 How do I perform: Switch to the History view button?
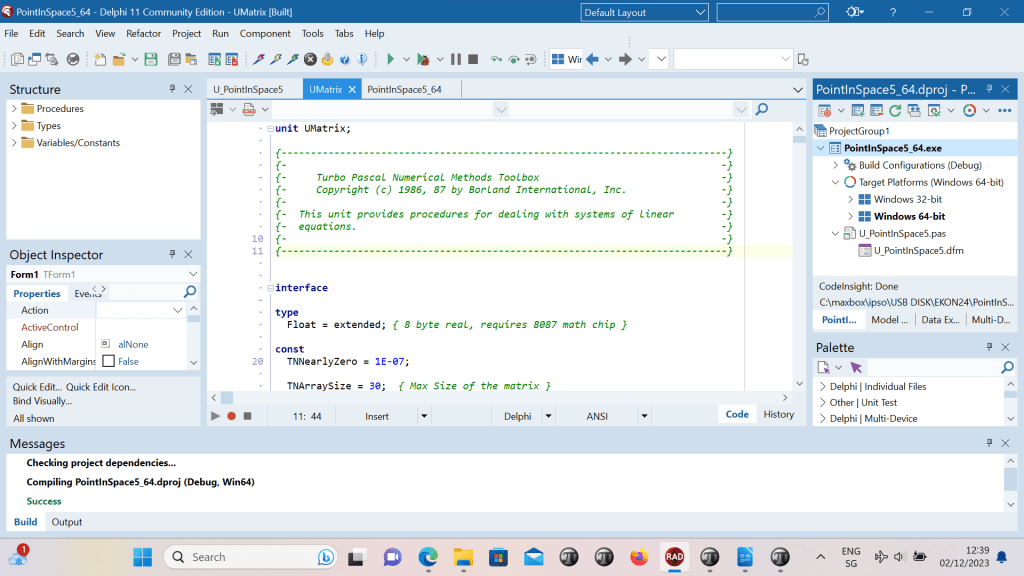(778, 415)
